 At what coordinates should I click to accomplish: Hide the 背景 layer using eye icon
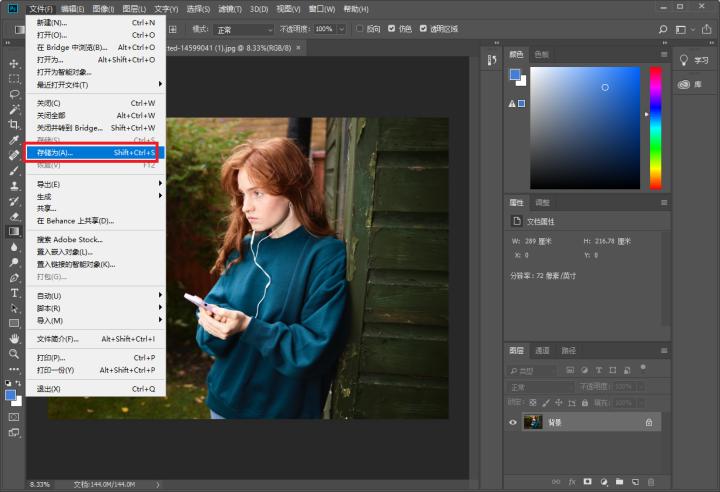tap(513, 423)
